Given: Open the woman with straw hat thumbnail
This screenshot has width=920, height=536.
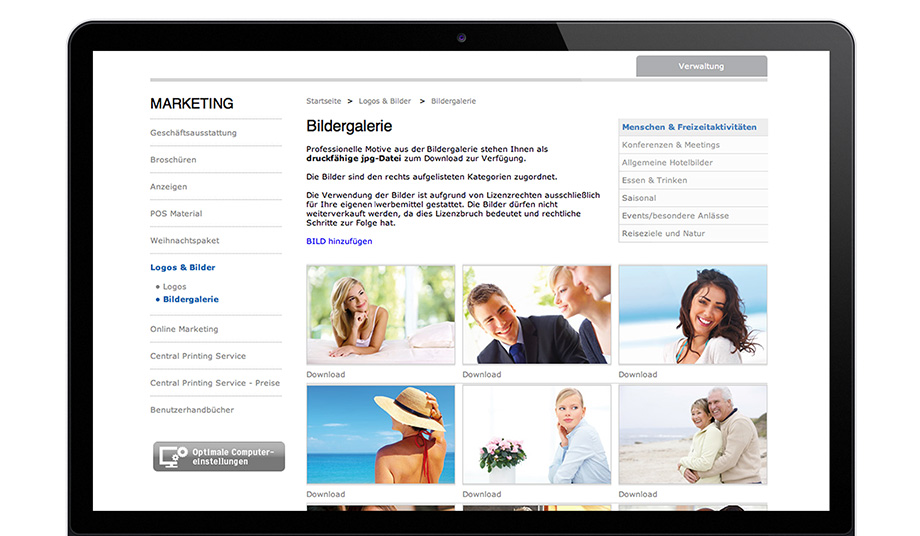Looking at the screenshot, I should pyautogui.click(x=380, y=434).
